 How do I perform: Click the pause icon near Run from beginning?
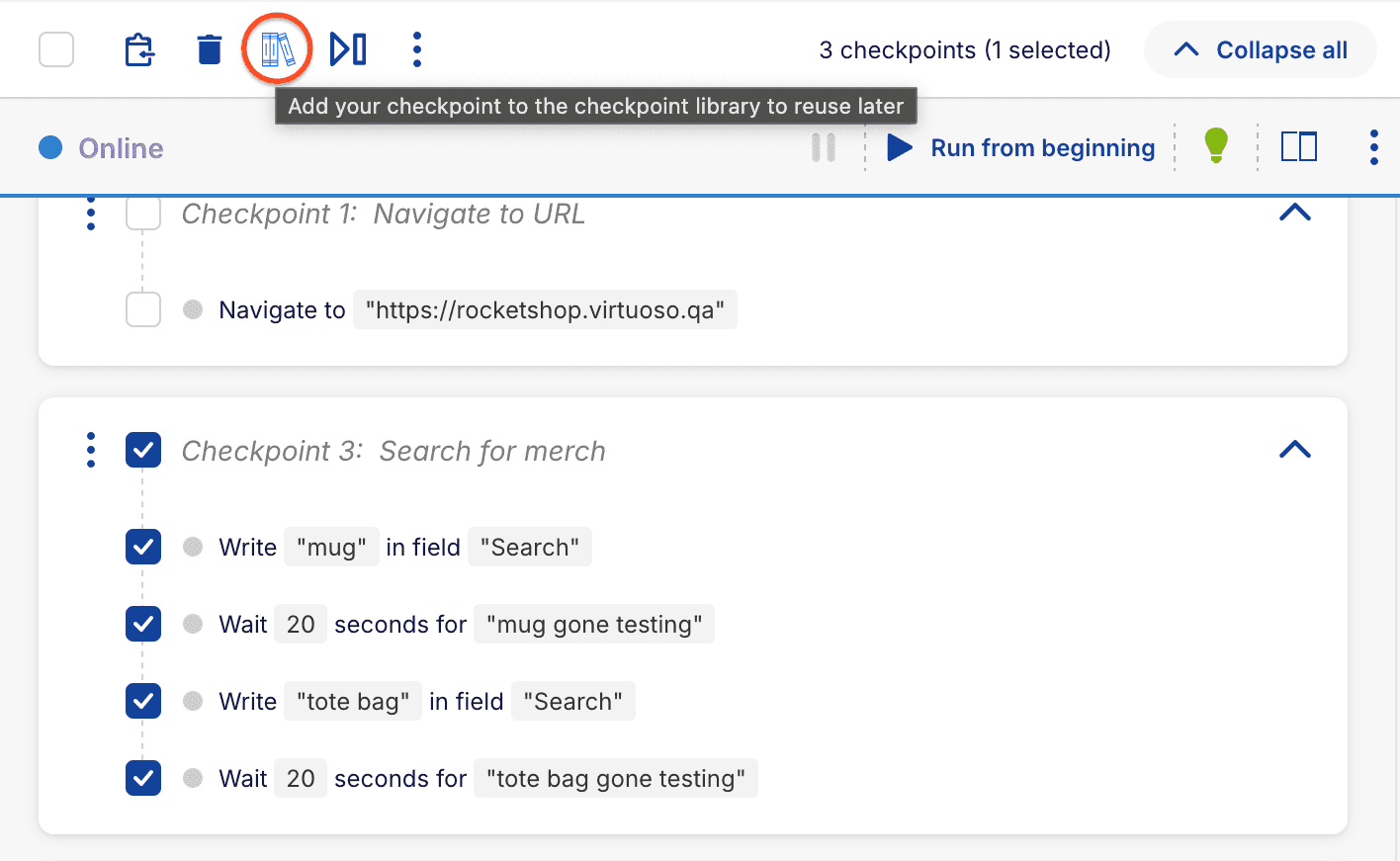click(x=823, y=146)
